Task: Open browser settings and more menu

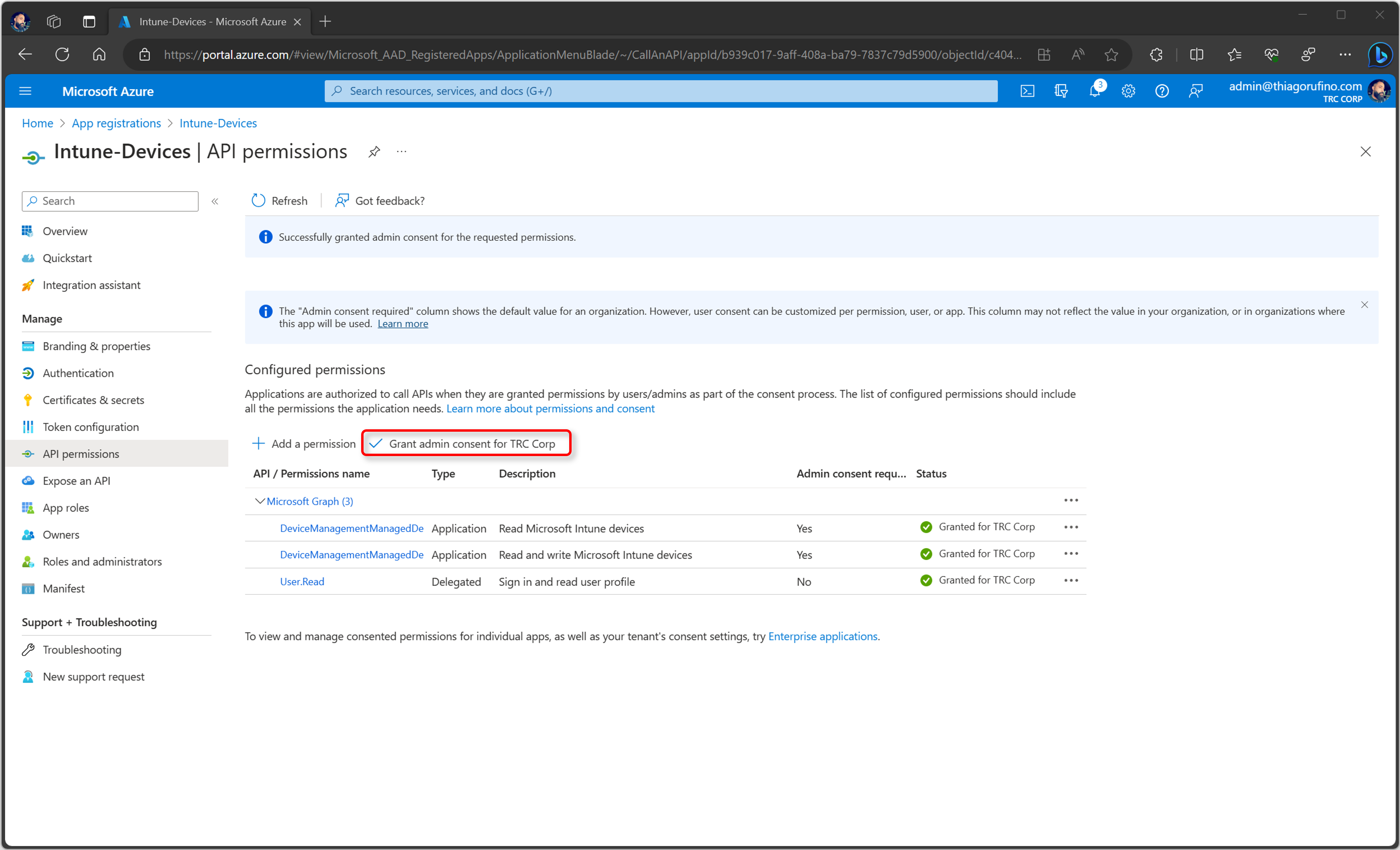Action: (1345, 55)
